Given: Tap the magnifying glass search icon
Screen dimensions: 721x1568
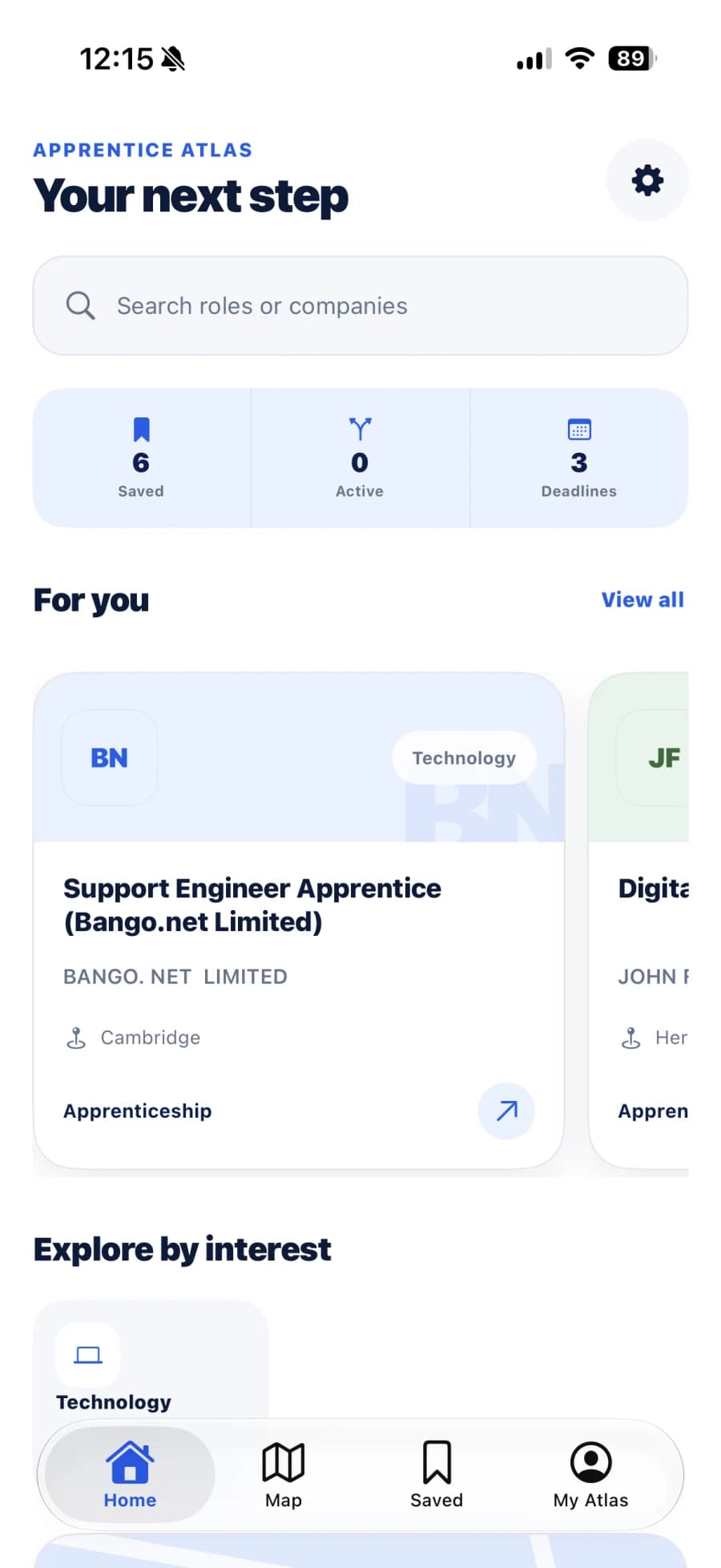Looking at the screenshot, I should click(80, 305).
